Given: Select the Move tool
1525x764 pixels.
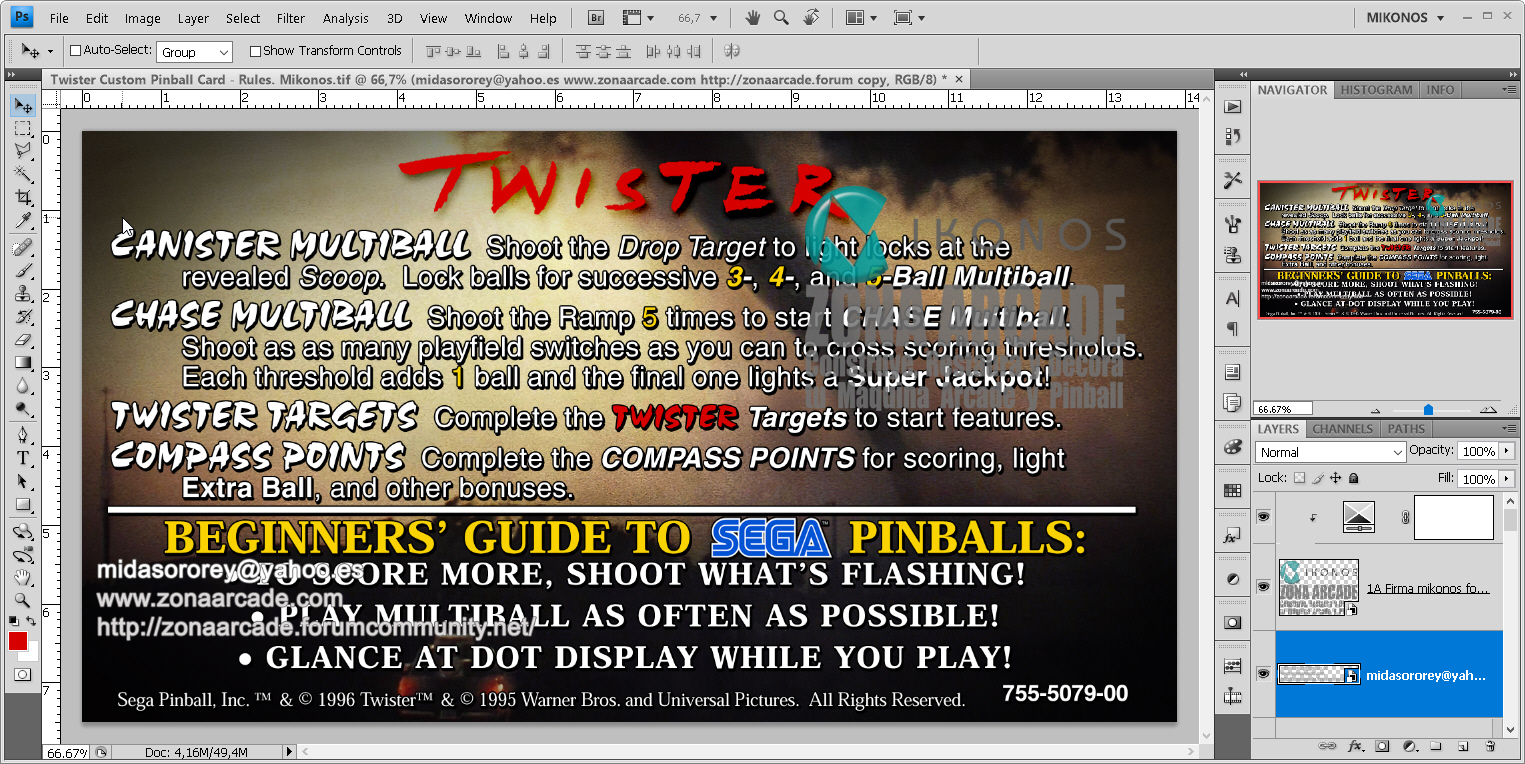Looking at the screenshot, I should [23, 106].
